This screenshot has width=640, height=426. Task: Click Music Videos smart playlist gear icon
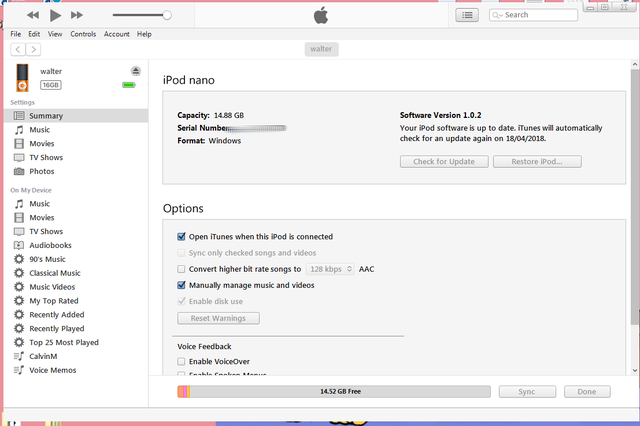19,287
